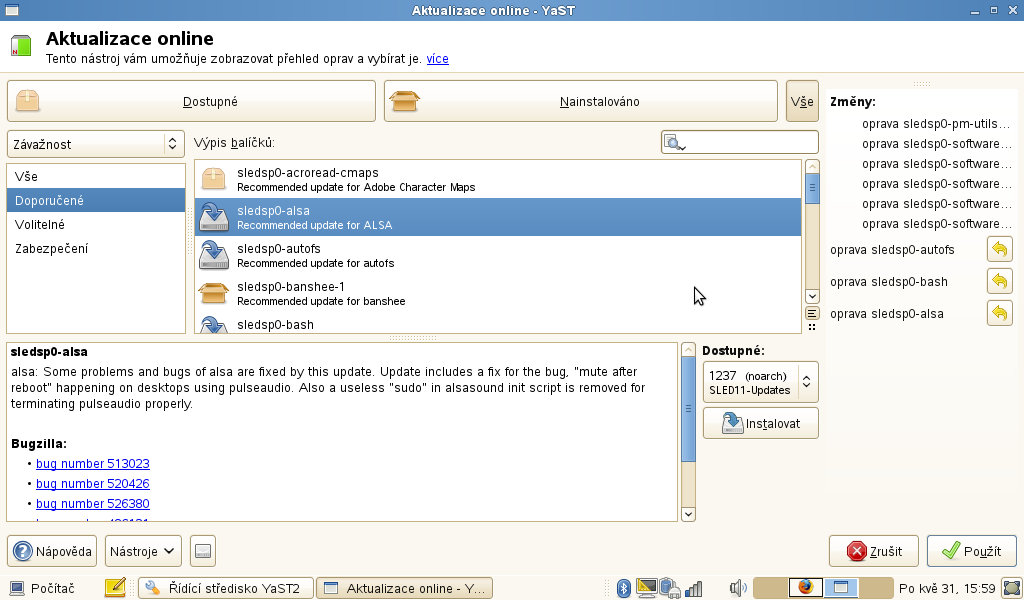Select the Vše severity filter
This screenshot has height=600, width=1024.
[x=96, y=176]
